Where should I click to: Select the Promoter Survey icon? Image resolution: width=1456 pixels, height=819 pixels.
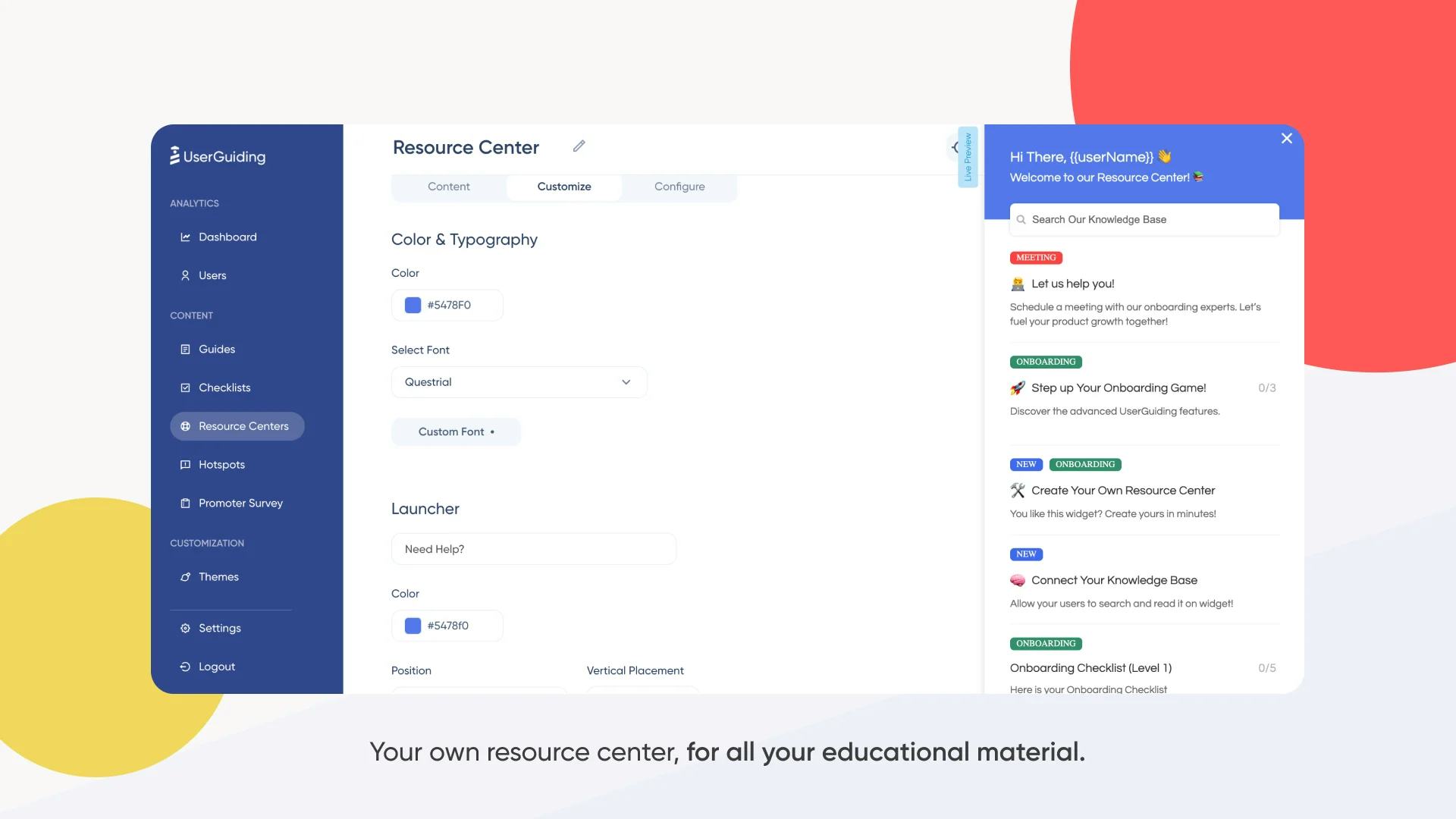(184, 502)
